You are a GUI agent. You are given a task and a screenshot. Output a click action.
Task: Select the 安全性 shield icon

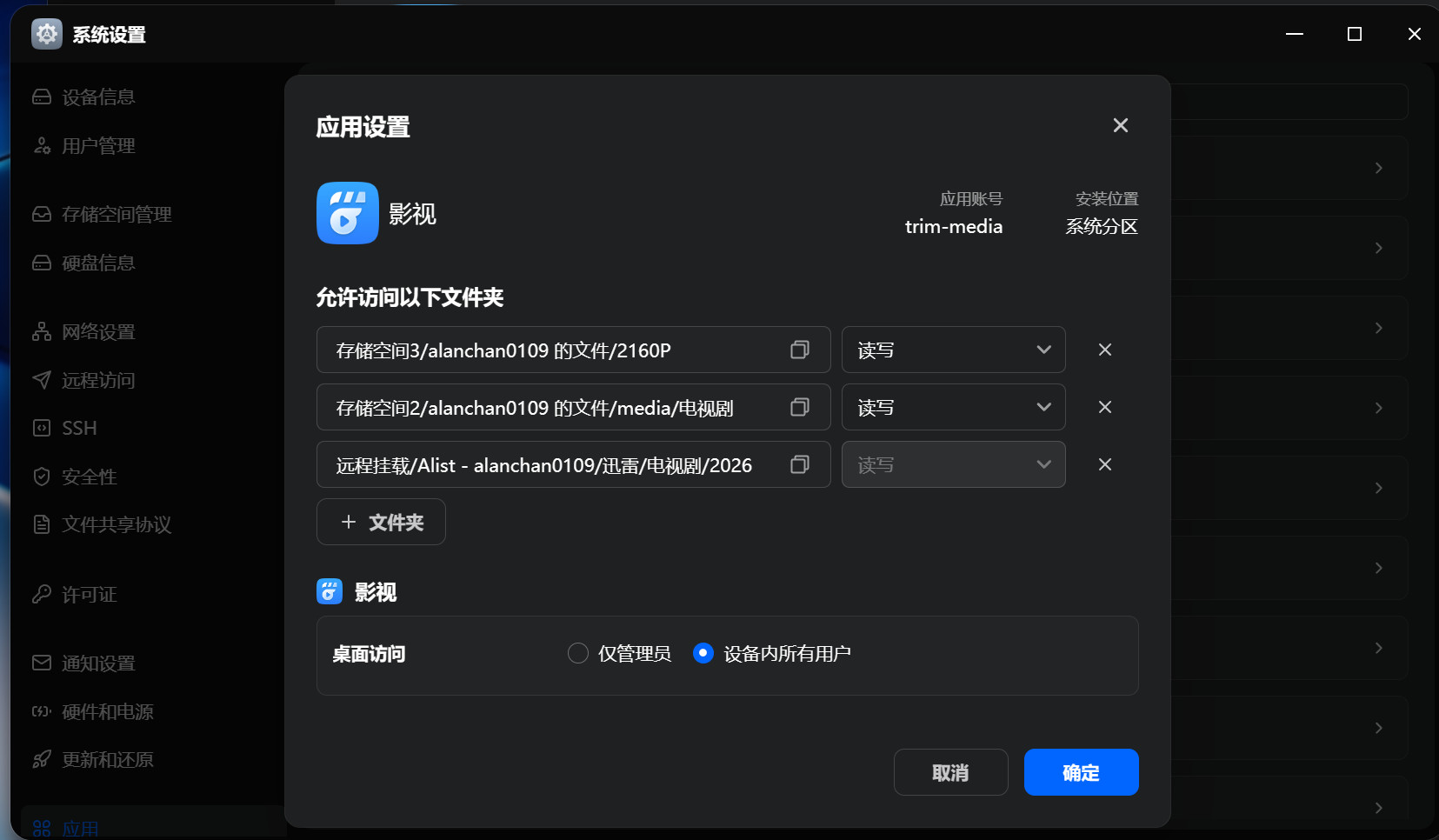tap(41, 476)
